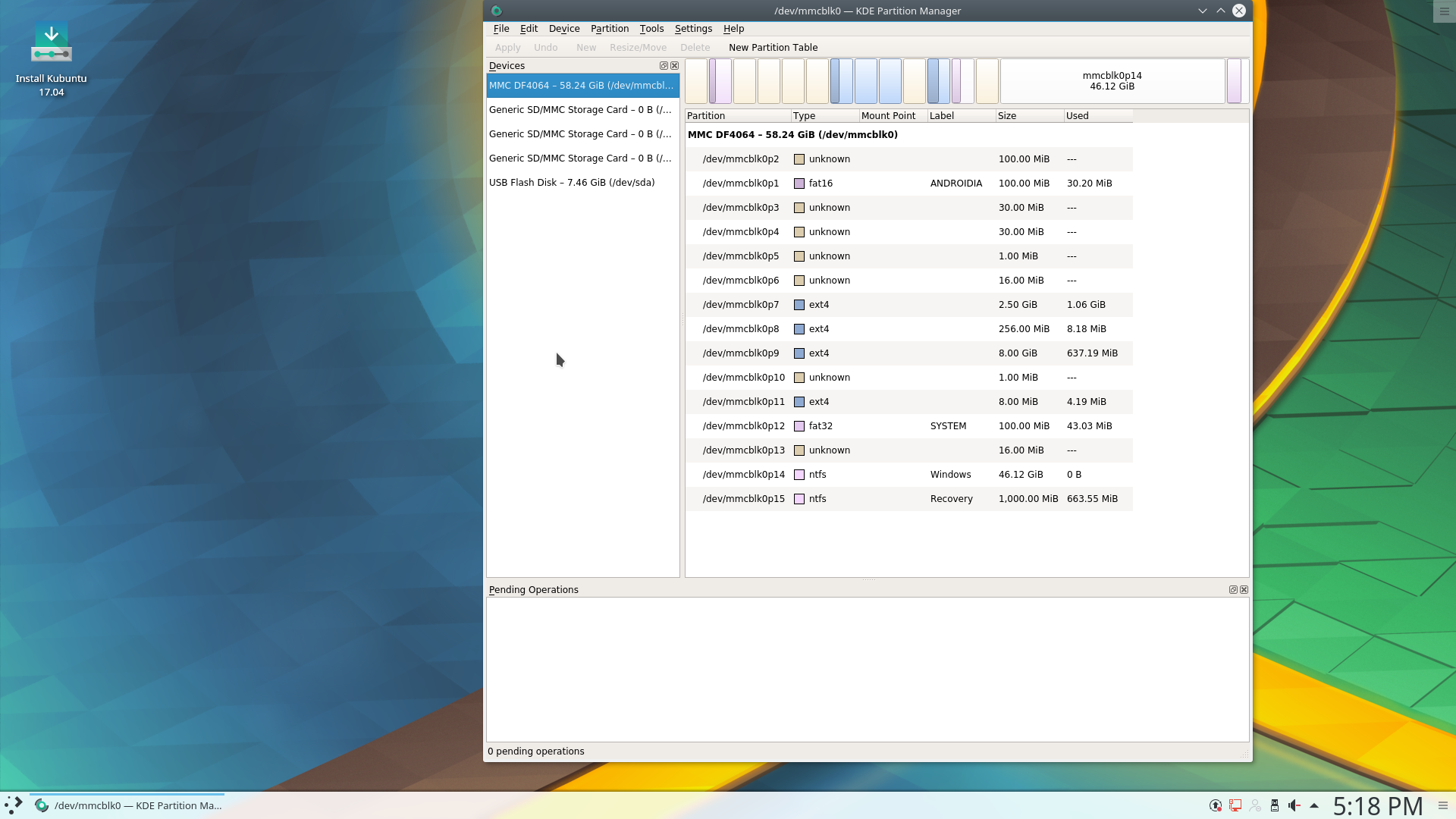1456x819 pixels.
Task: Open the Help menu
Action: click(x=733, y=29)
